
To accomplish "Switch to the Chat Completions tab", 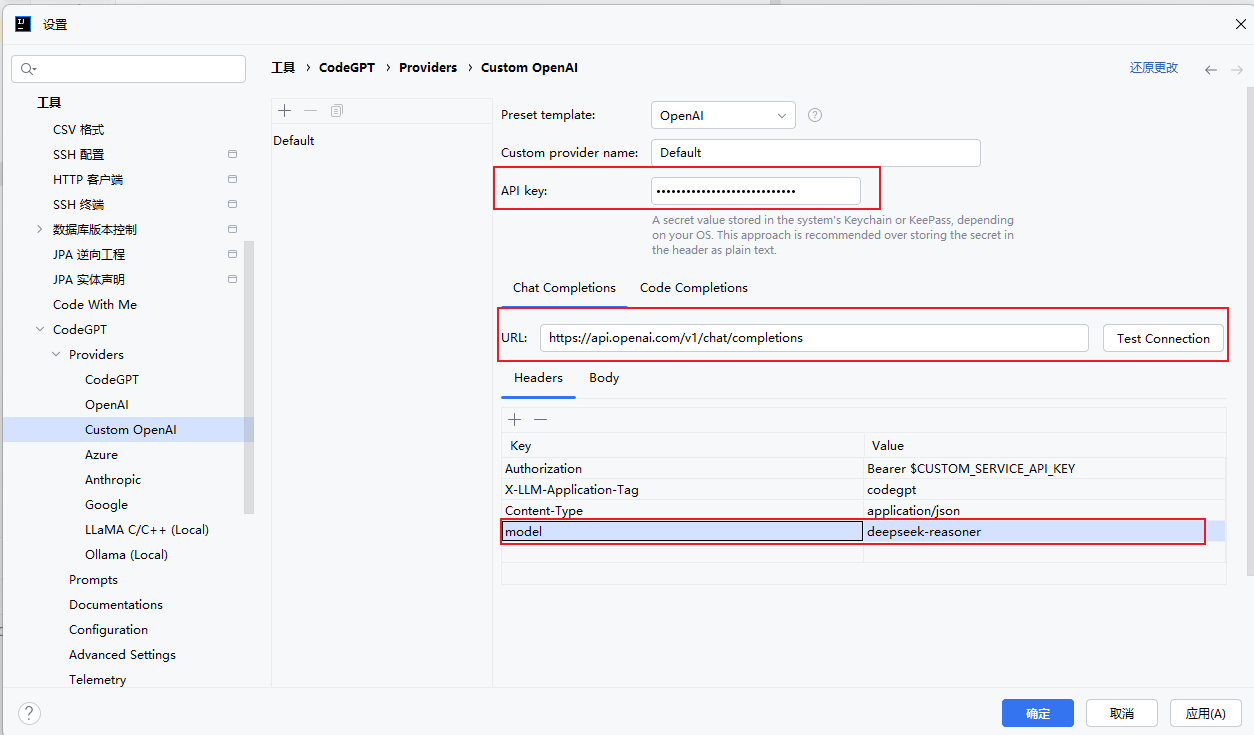I will 564,288.
